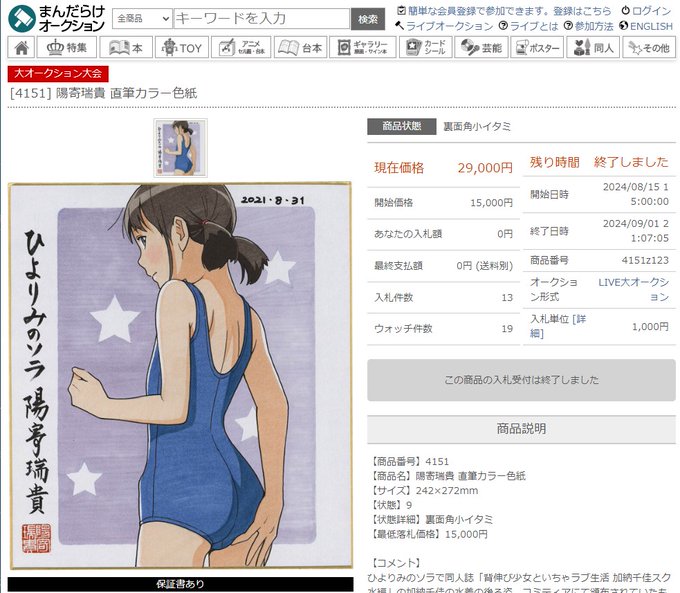Screen dimensions: 680x593
Task: Open the TOY category tab
Action: [x=181, y=47]
